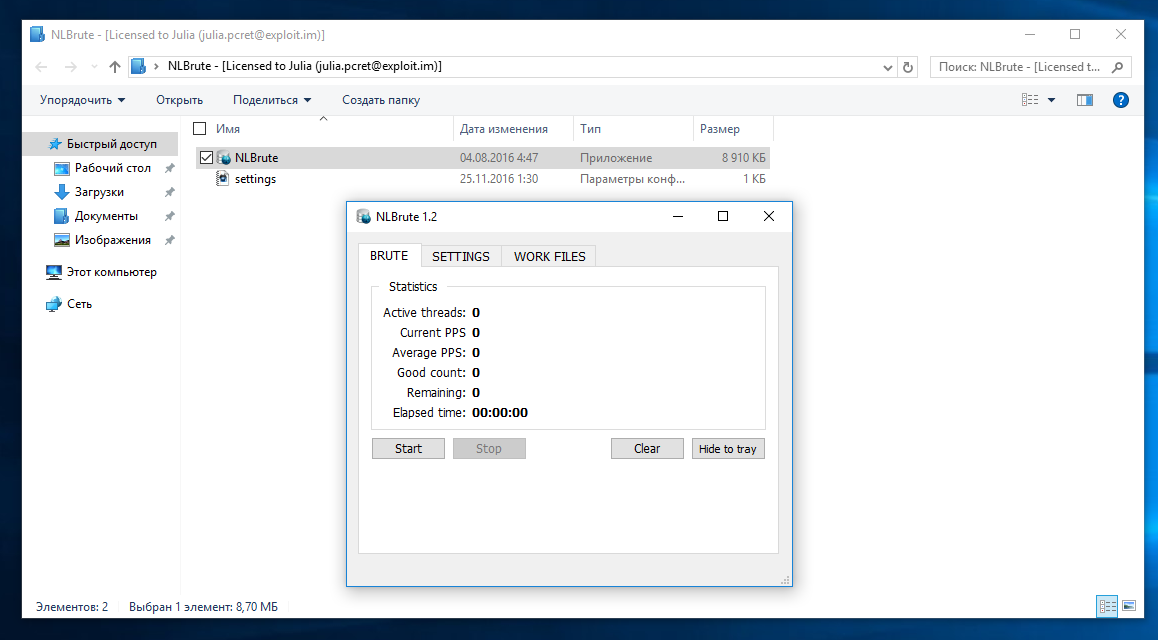Screen dimensions: 1158x640
Task: Toggle the preview pane icon
Action: [x=1084, y=100]
